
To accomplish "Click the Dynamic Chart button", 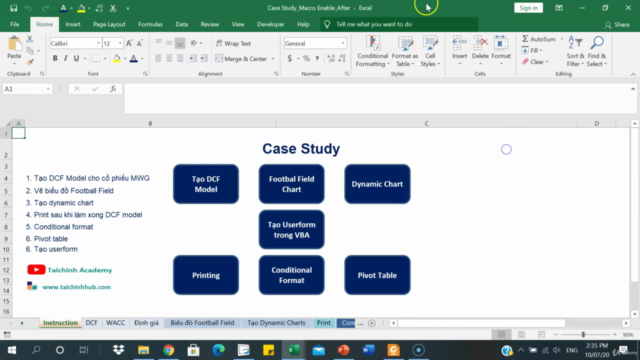I will coord(377,184).
